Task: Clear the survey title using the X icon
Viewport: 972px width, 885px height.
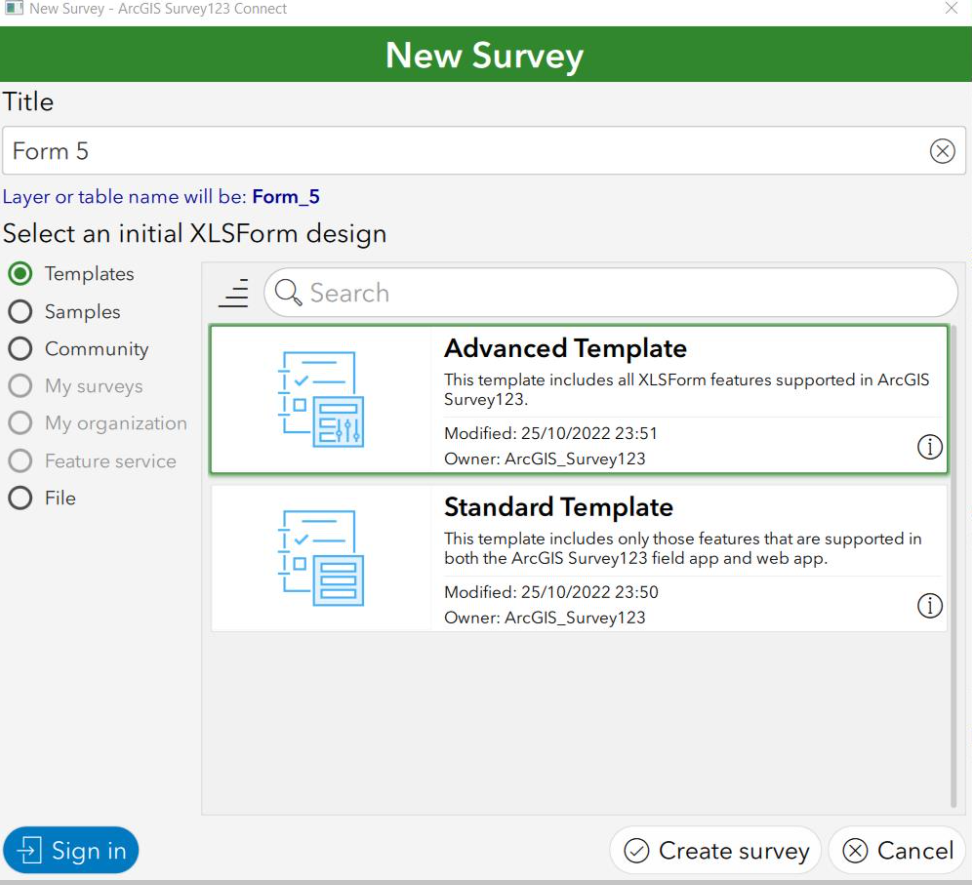Action: [x=941, y=151]
